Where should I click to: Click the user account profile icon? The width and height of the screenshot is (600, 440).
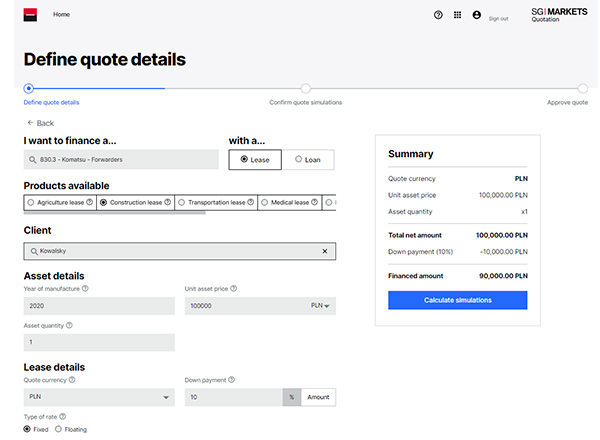pyautogui.click(x=477, y=15)
